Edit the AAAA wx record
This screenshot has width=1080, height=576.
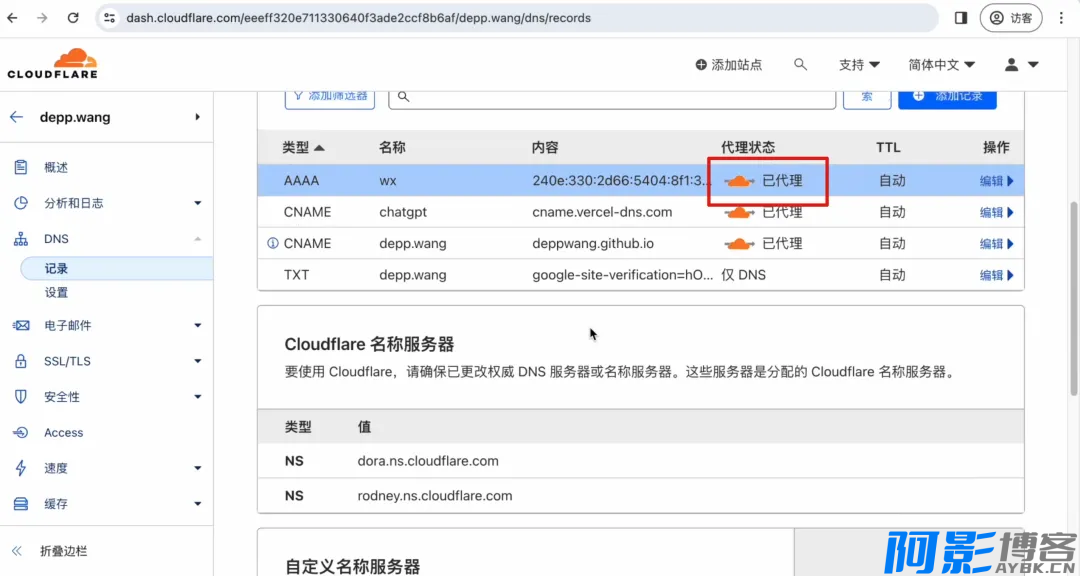click(997, 181)
